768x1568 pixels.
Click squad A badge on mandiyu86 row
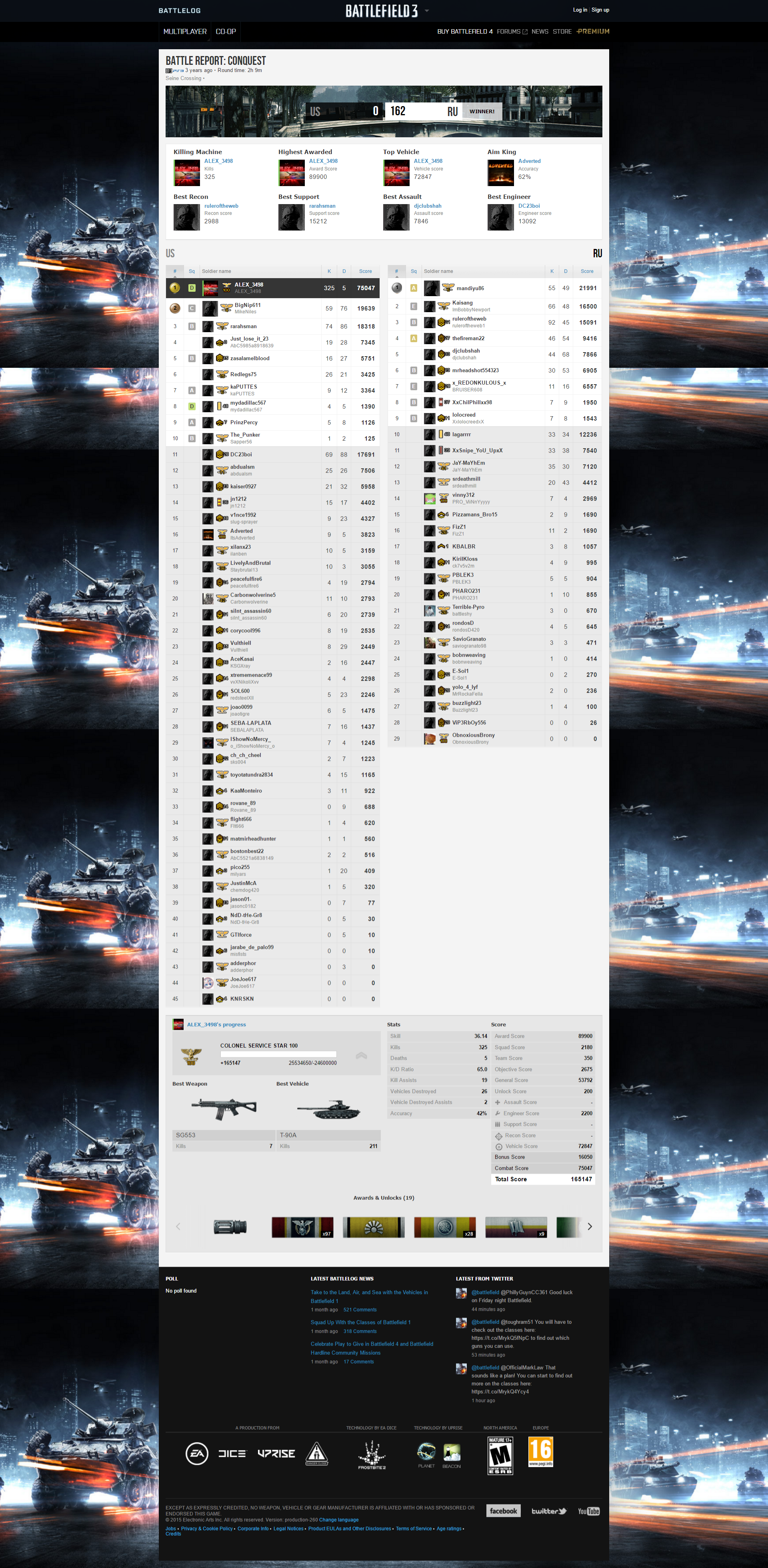click(414, 288)
